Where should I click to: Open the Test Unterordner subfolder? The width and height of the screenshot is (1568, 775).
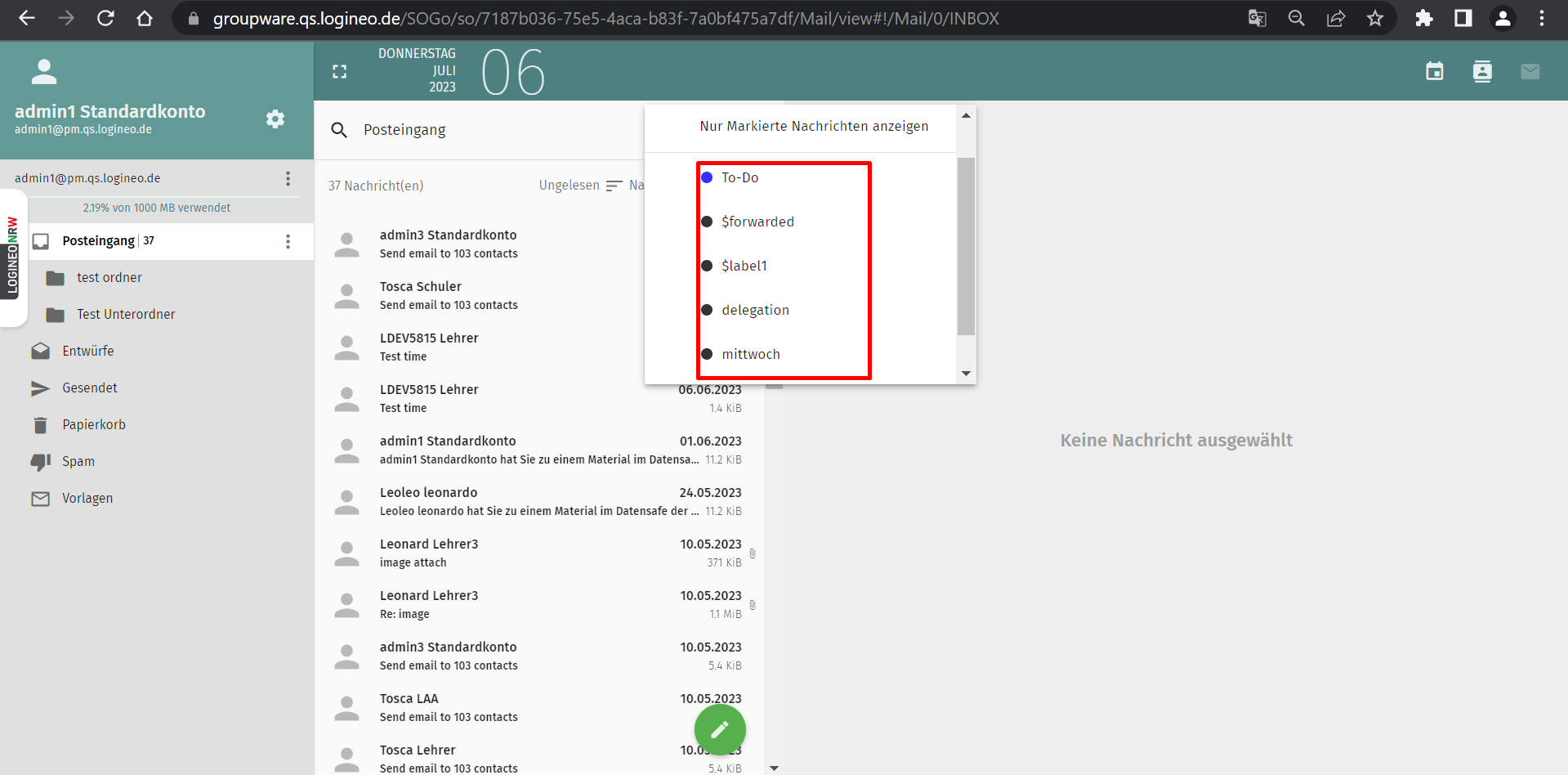click(x=126, y=315)
